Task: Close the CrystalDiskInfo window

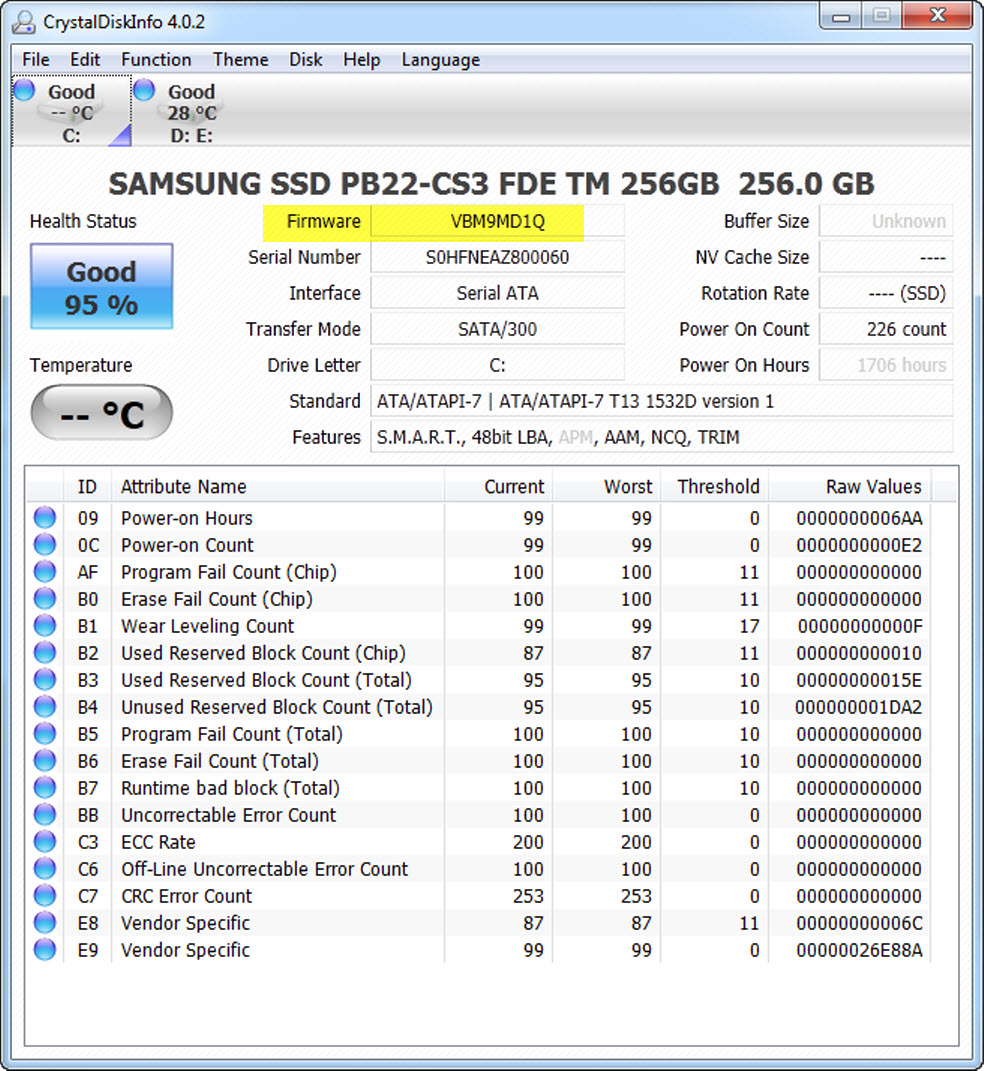Action: tap(938, 16)
